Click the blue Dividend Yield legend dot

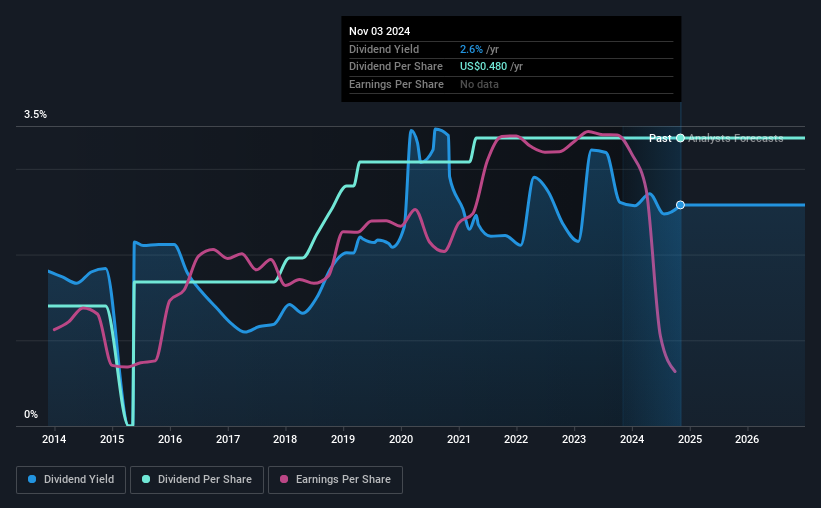point(32,479)
